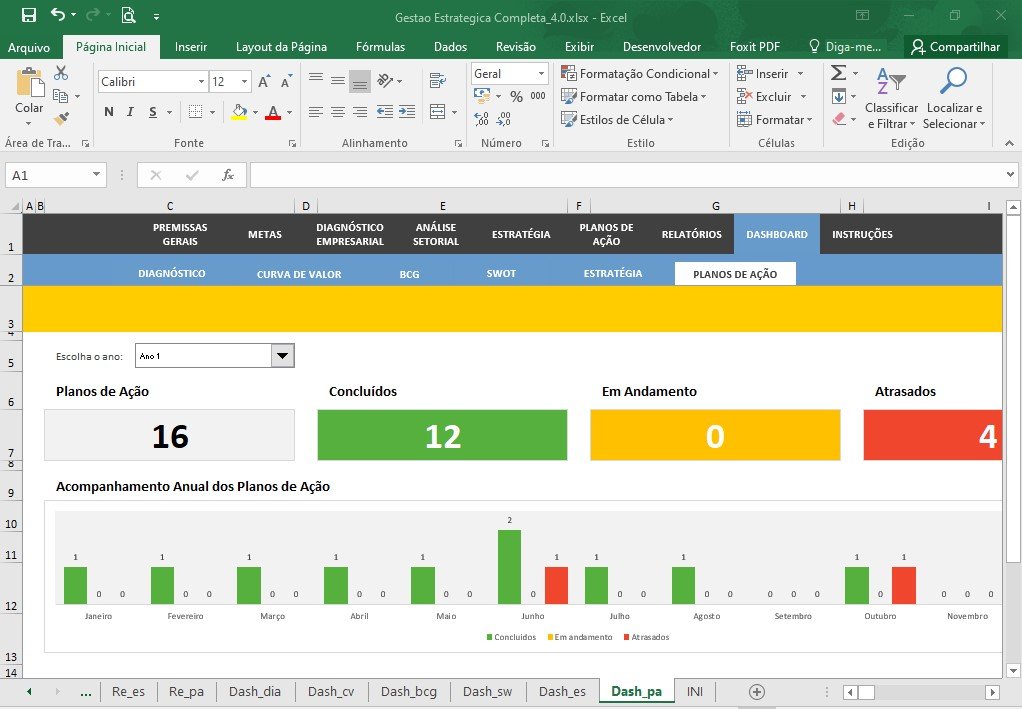
Task: Open the CURVA DE VALOR dashboard link
Action: click(299, 274)
